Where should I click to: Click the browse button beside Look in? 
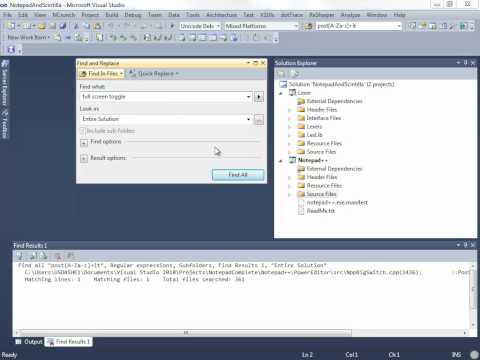tap(259, 119)
